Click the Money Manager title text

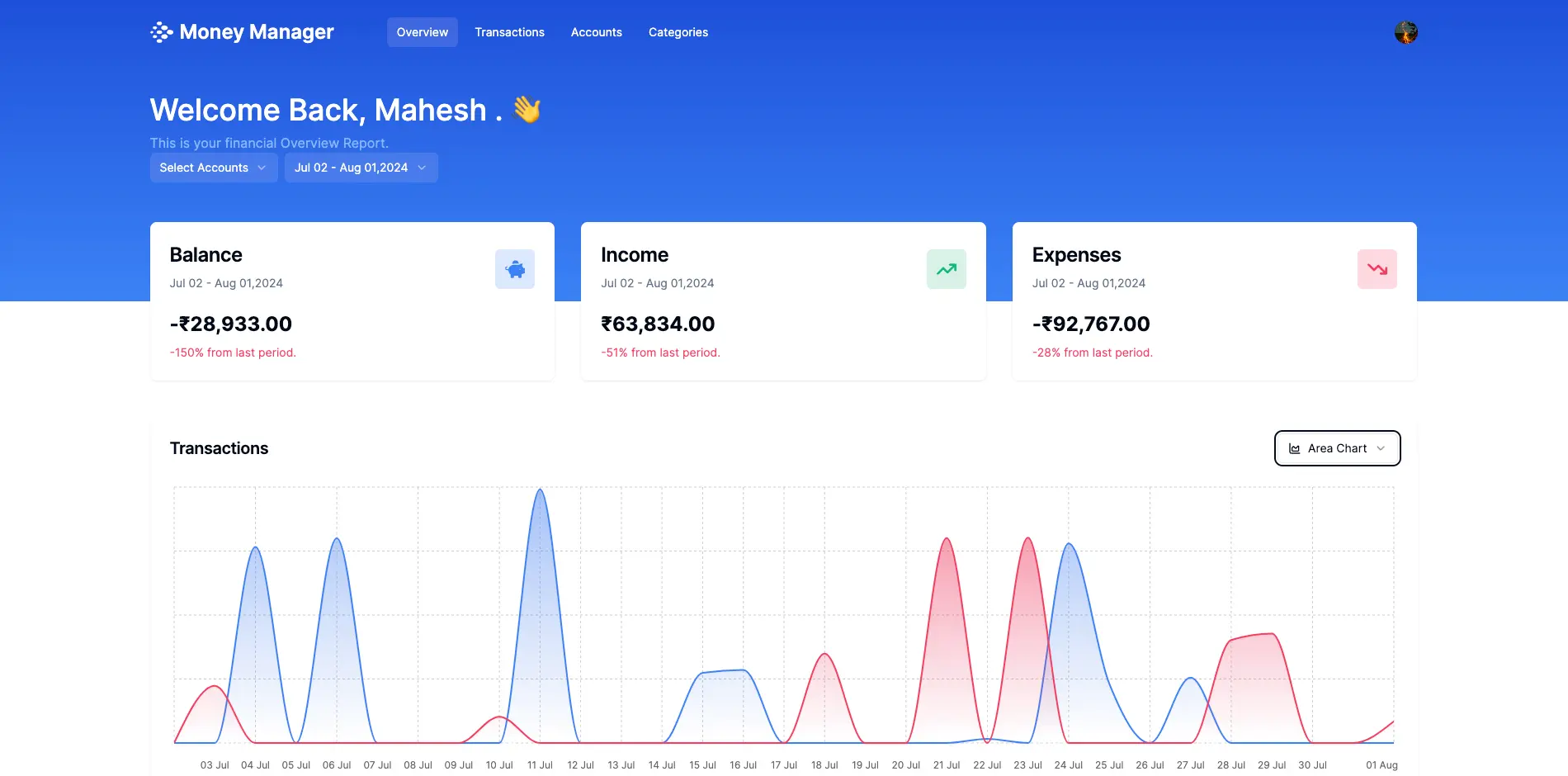(257, 32)
